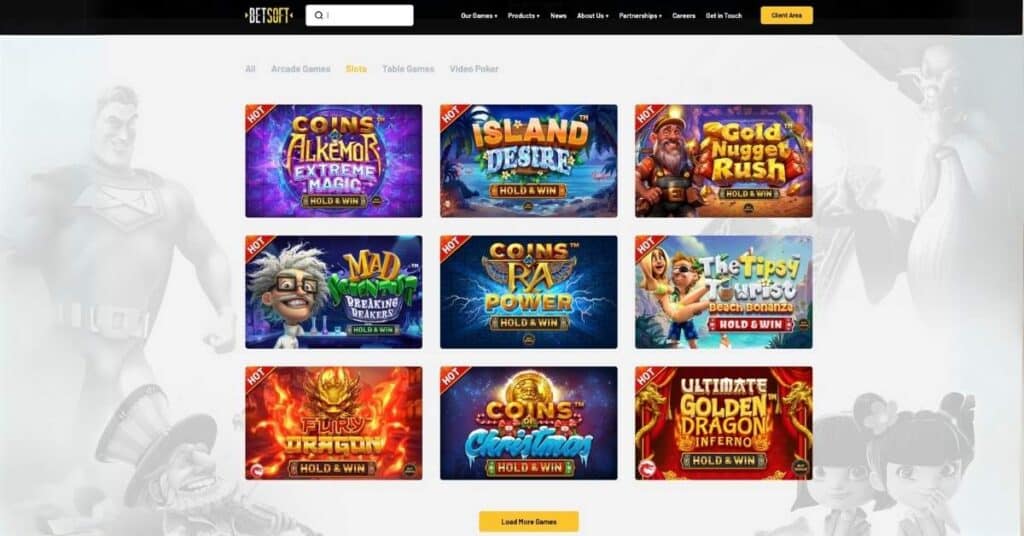The width and height of the screenshot is (1024, 536).
Task: Click the Load More Games button
Action: 528,522
